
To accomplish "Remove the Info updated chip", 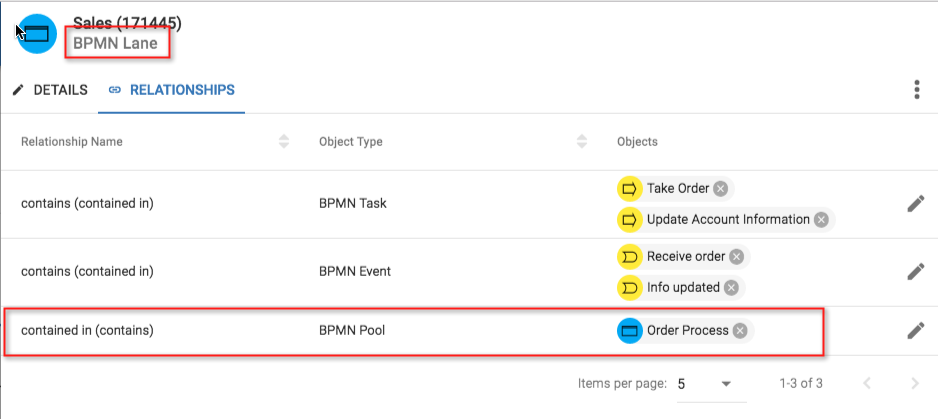I will click(731, 287).
